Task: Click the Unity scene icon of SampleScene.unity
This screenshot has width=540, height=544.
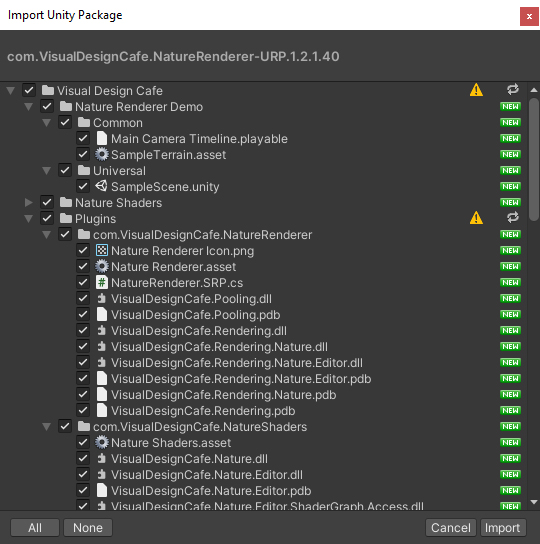Action: 101,186
